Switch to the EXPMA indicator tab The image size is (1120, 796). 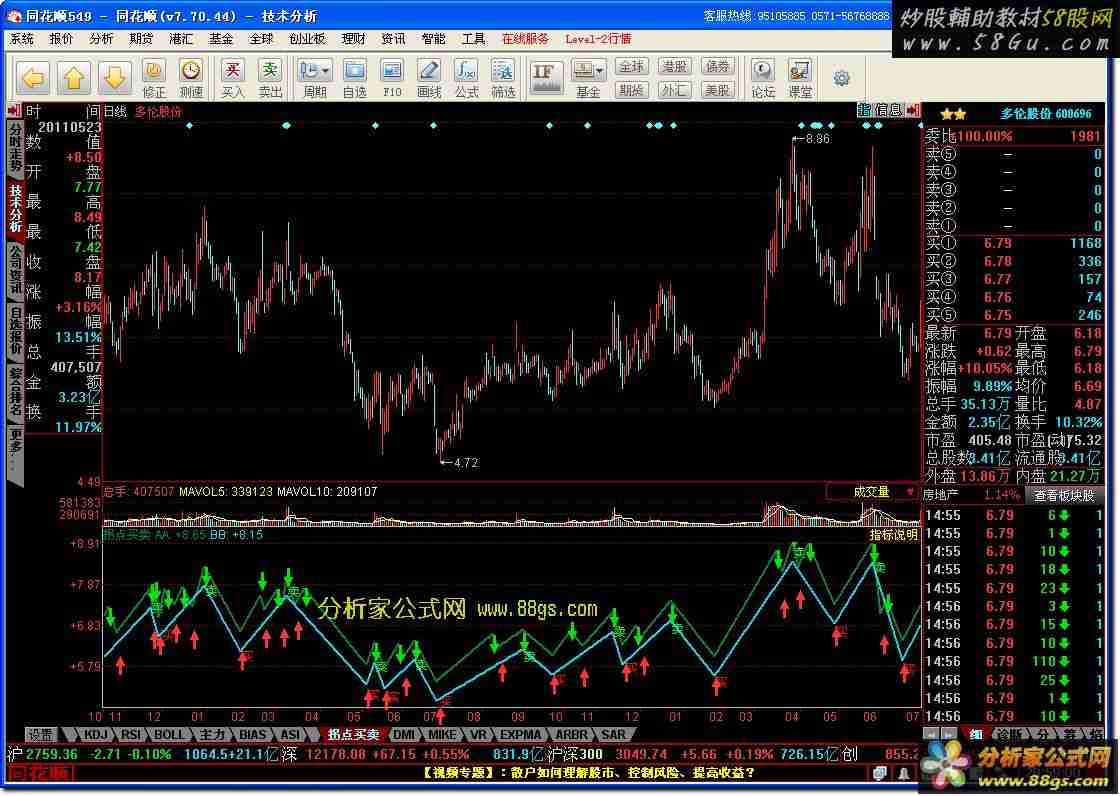[520, 735]
